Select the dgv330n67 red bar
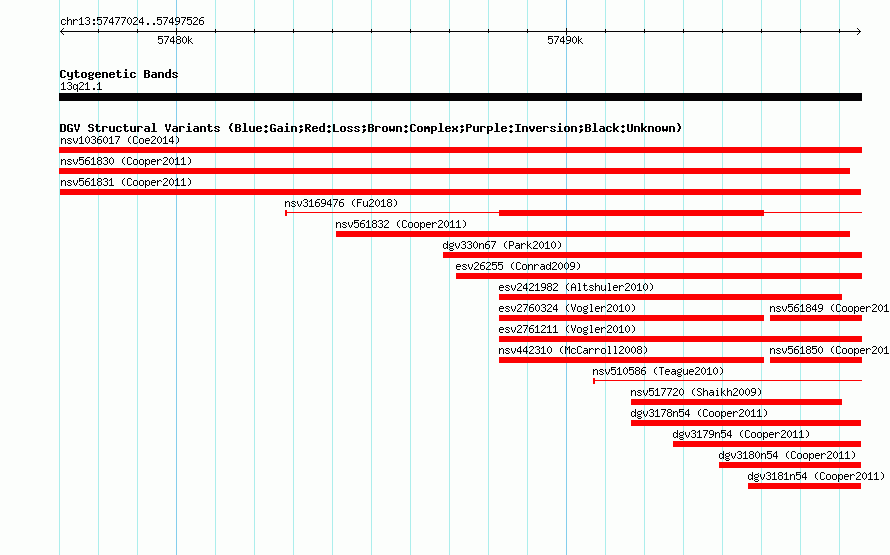Image resolution: width=890 pixels, height=555 pixels. pos(652,255)
